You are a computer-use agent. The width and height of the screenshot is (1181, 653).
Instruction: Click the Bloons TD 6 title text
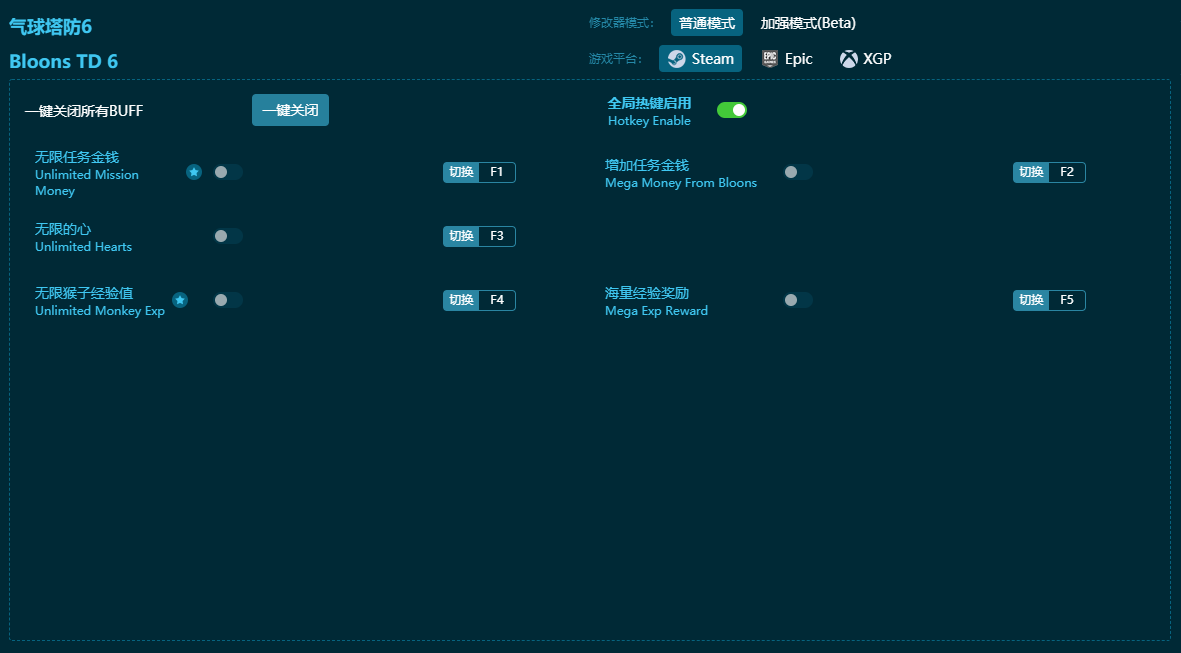[64, 61]
